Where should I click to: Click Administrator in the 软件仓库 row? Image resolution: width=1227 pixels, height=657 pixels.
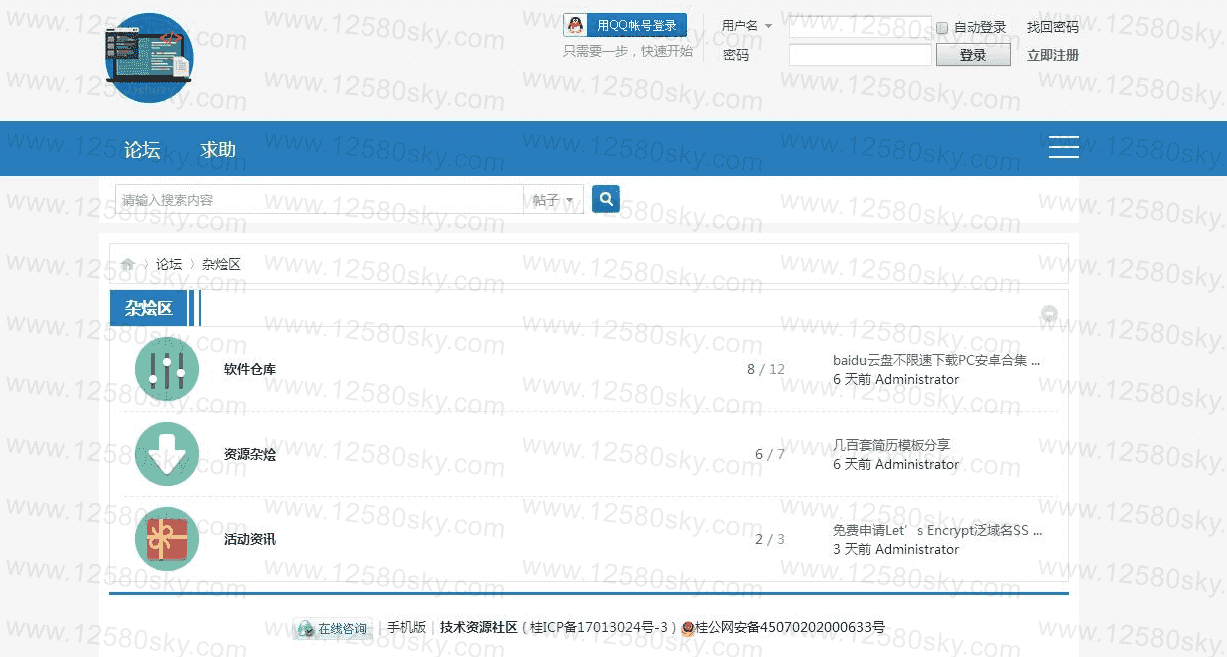click(x=917, y=379)
